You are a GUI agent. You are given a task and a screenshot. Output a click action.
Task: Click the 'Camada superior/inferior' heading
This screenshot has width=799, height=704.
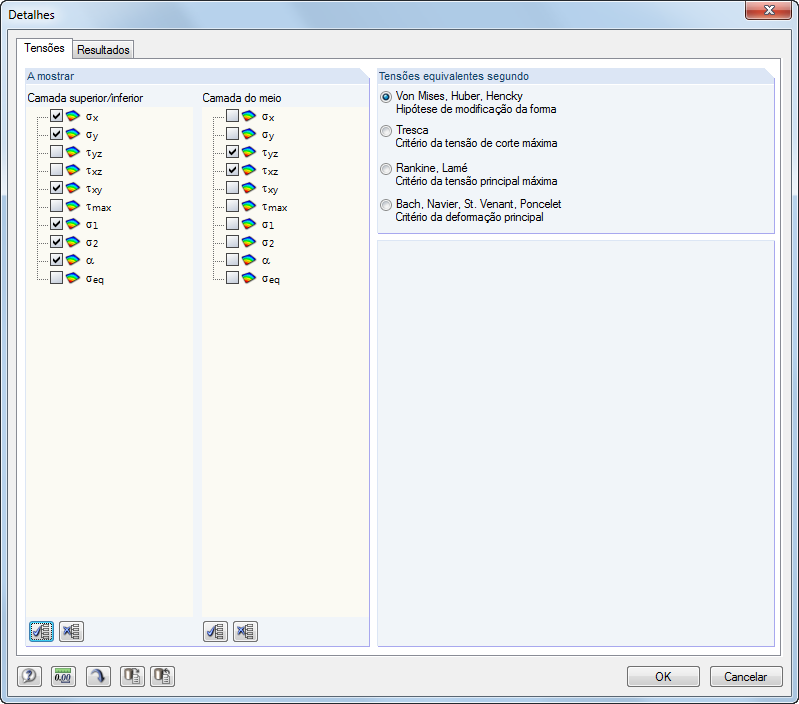(85, 98)
